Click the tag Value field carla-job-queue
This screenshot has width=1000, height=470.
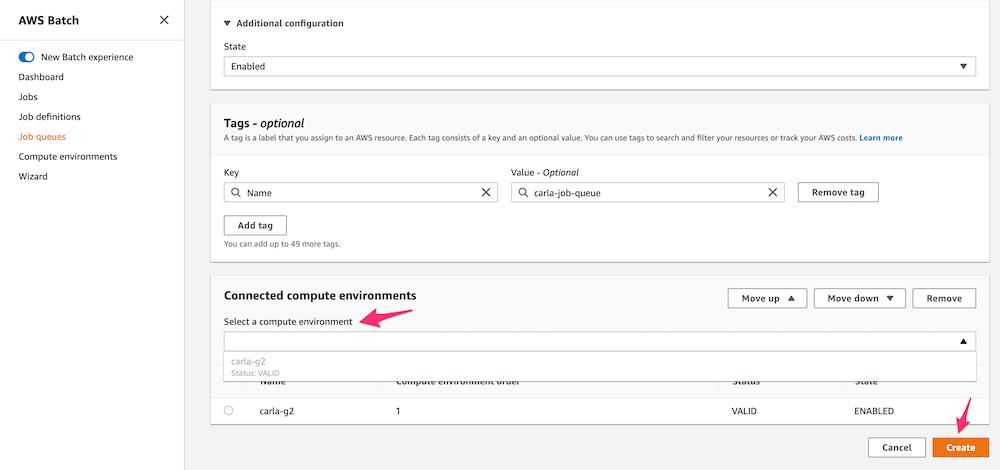(x=647, y=193)
